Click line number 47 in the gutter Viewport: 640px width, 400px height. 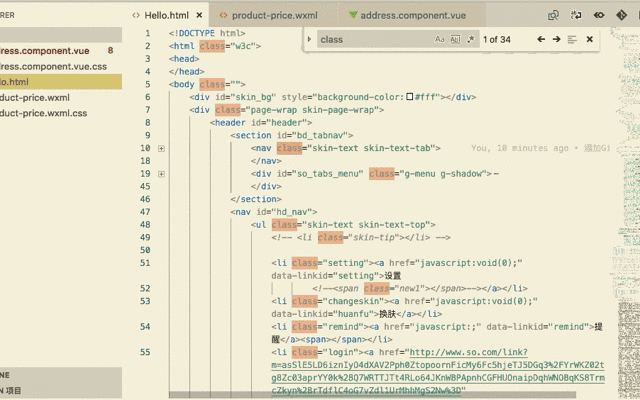point(145,212)
